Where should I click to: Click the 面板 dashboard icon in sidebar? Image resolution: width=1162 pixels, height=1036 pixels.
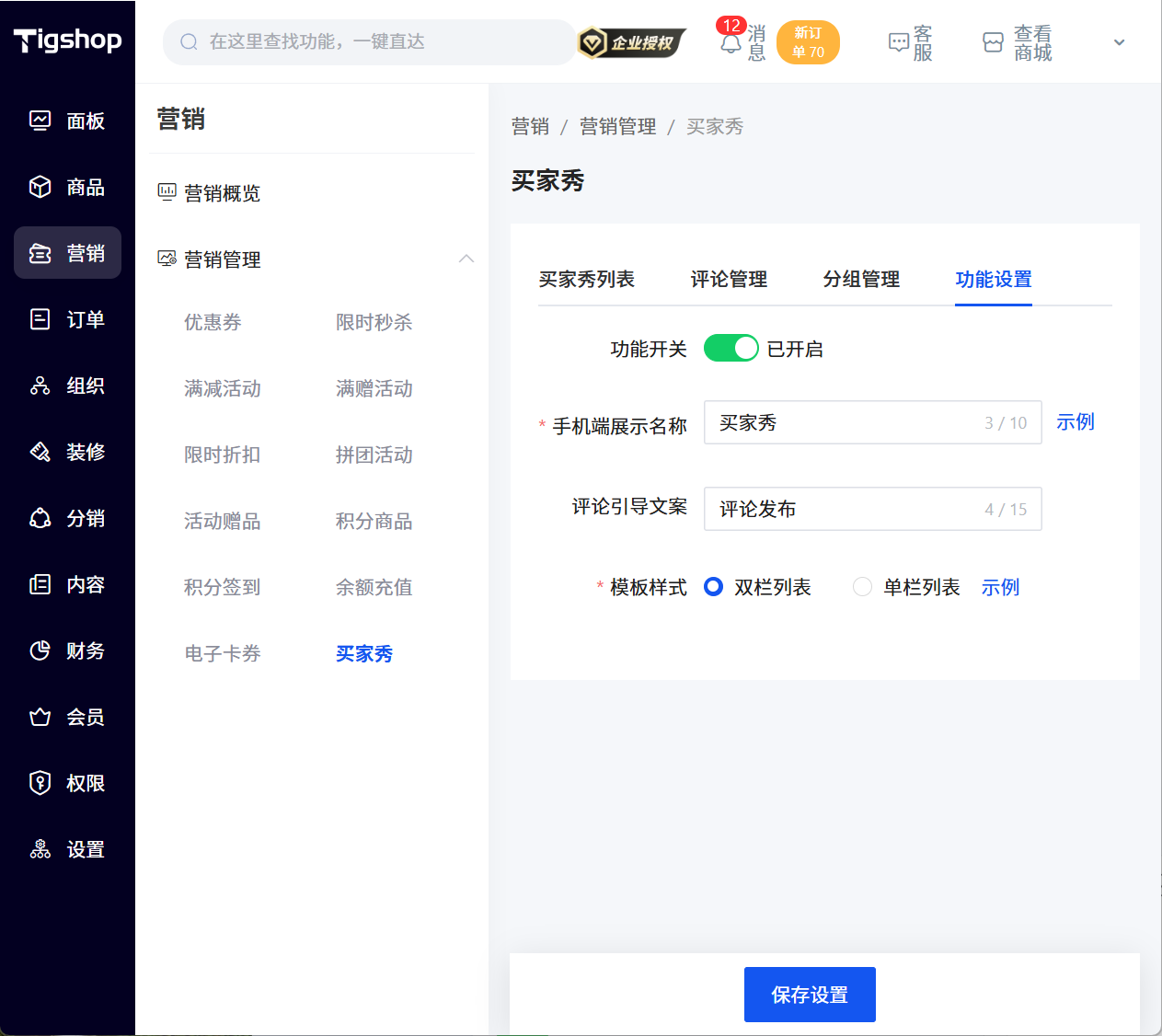(x=40, y=121)
